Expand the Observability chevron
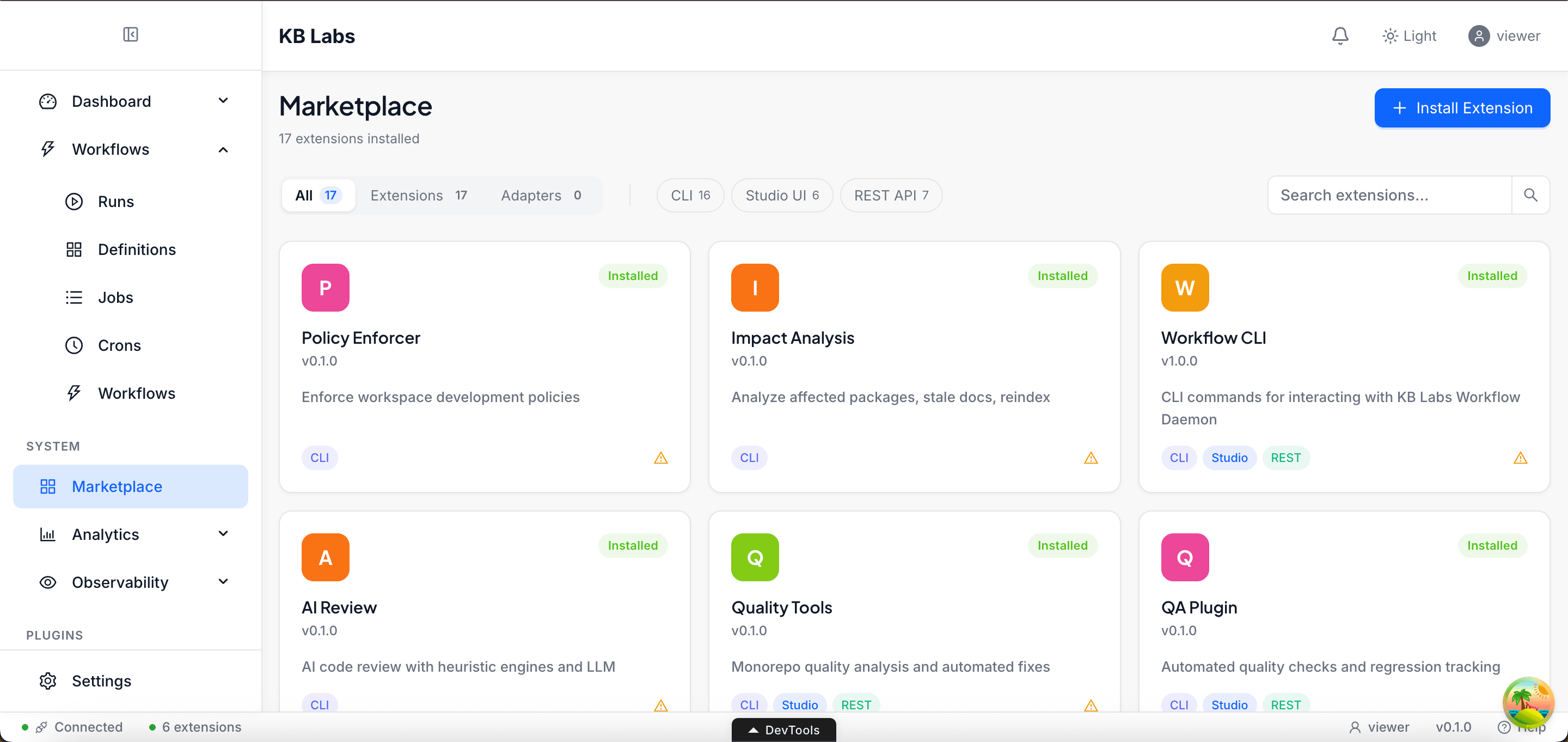Screen dimensions: 1568x742 (223, 582)
